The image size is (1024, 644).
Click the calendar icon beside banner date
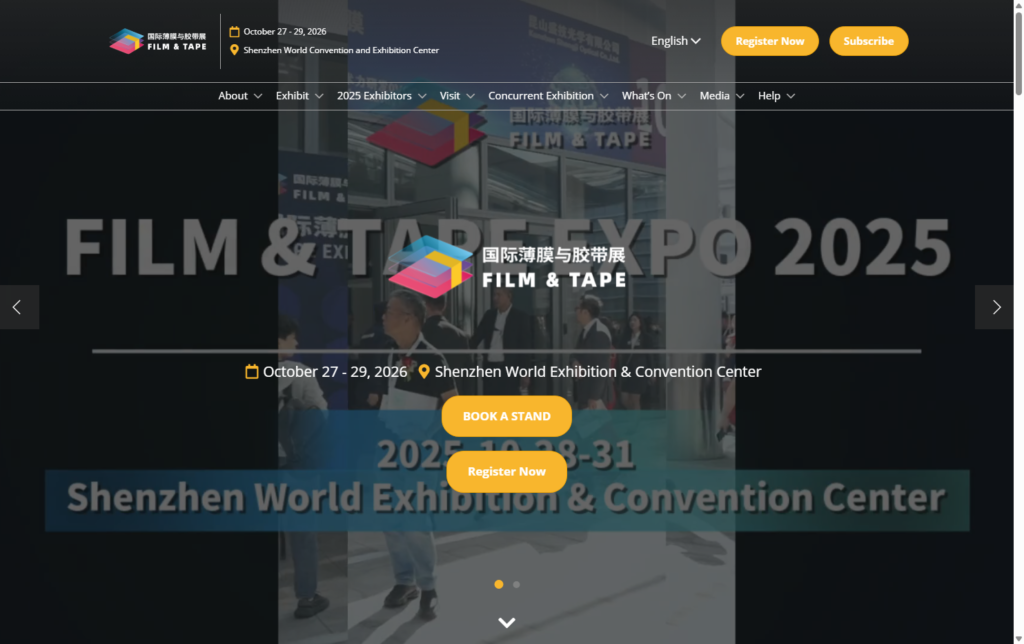point(252,372)
